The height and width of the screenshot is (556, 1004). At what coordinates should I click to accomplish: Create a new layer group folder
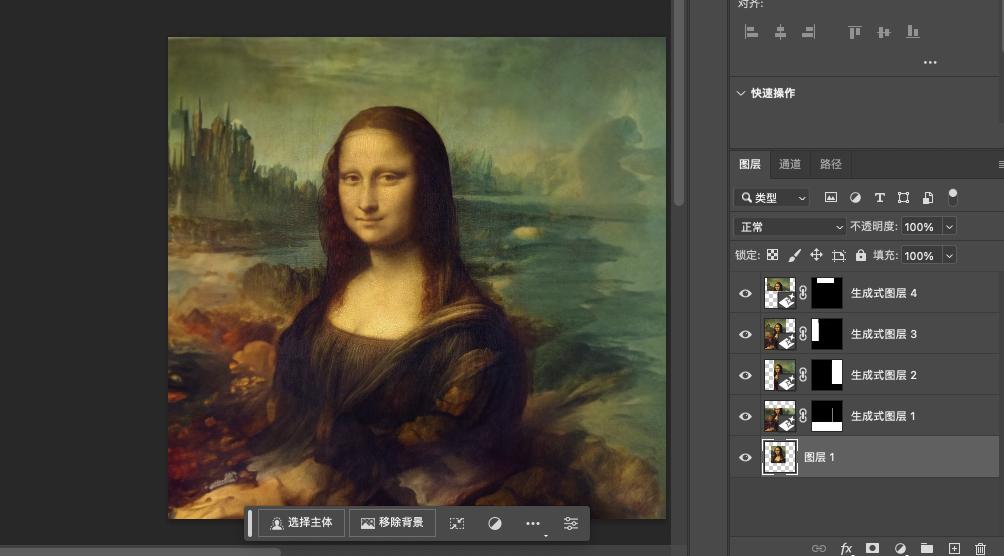click(927, 548)
